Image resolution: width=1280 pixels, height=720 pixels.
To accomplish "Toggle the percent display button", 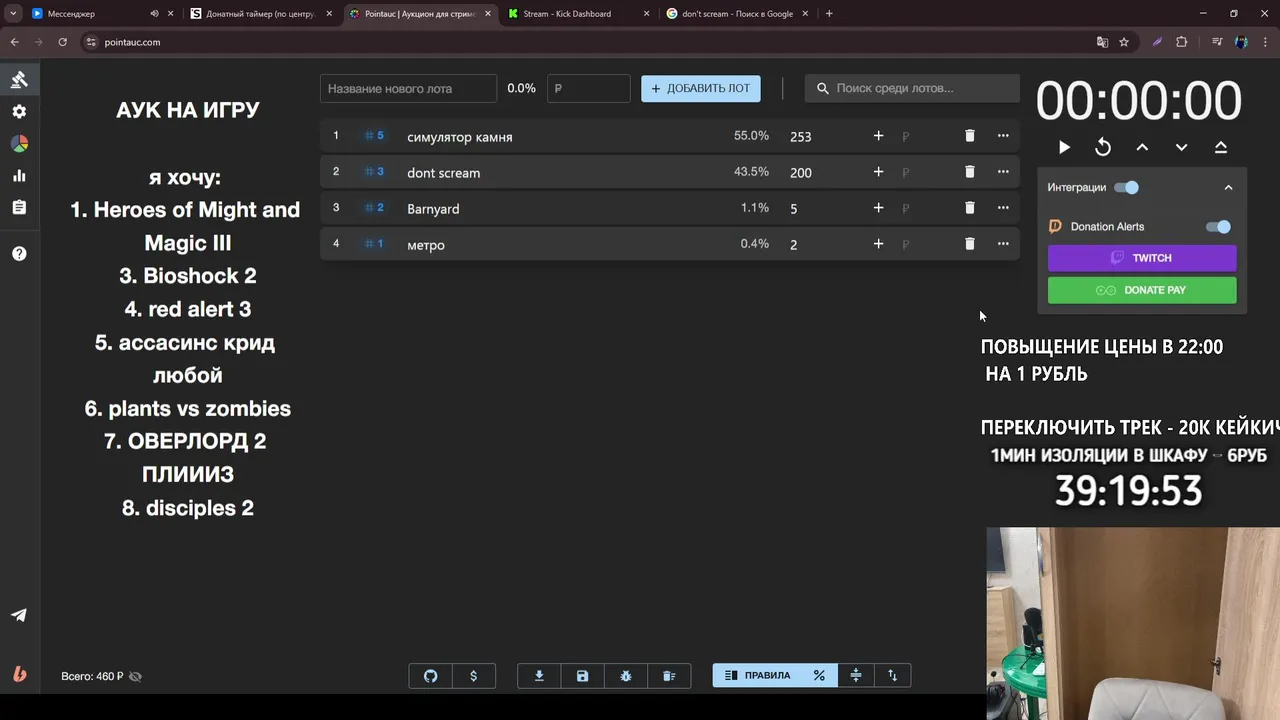I will pyautogui.click(x=819, y=676).
